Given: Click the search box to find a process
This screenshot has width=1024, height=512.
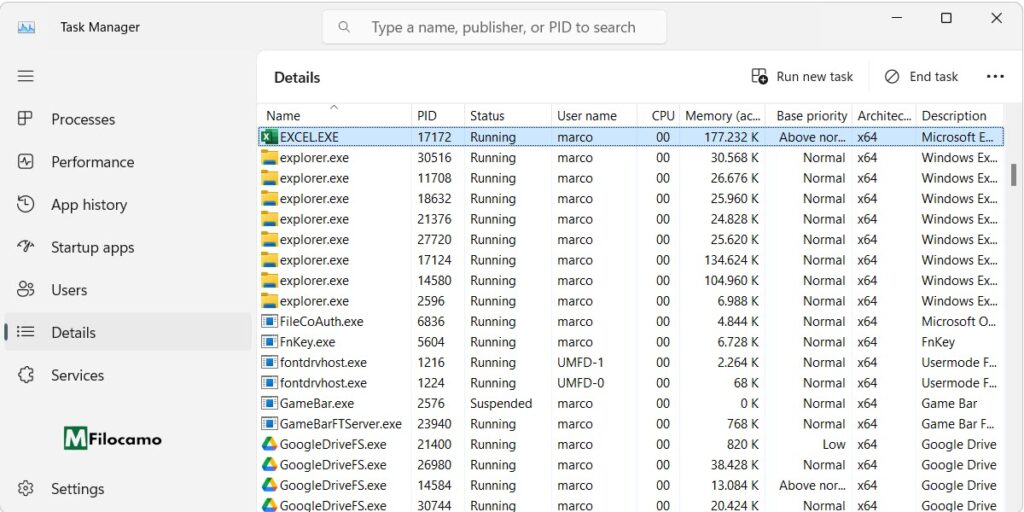Looking at the screenshot, I should coord(494,27).
